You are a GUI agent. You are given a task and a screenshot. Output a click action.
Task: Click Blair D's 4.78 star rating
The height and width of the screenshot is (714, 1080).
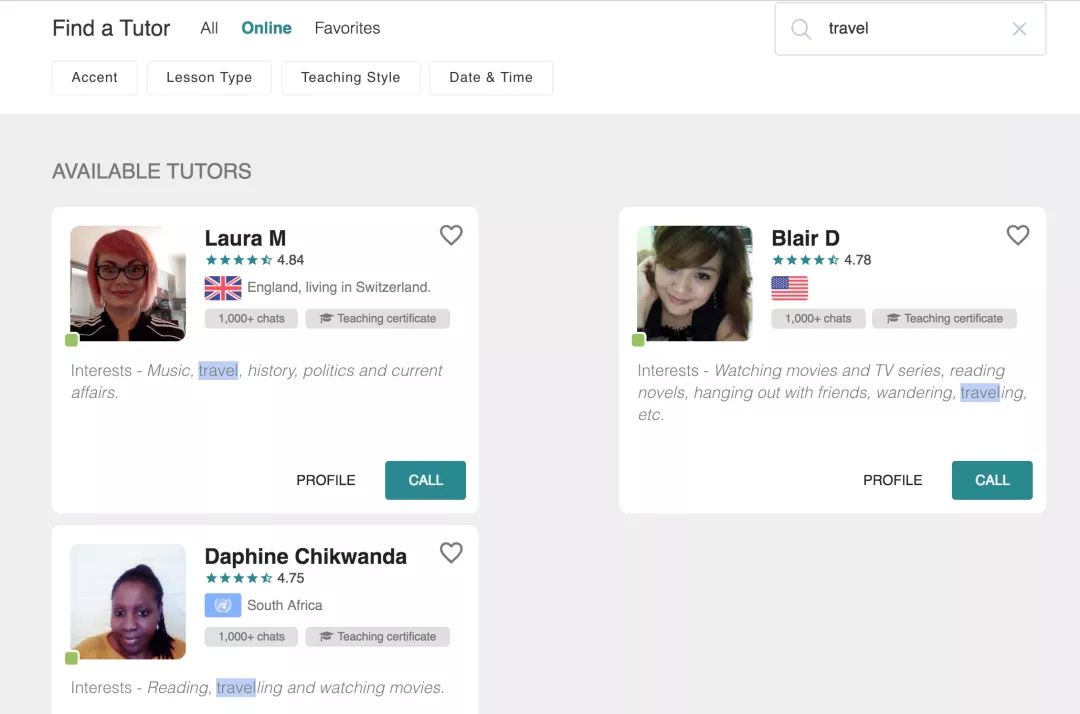pos(822,260)
